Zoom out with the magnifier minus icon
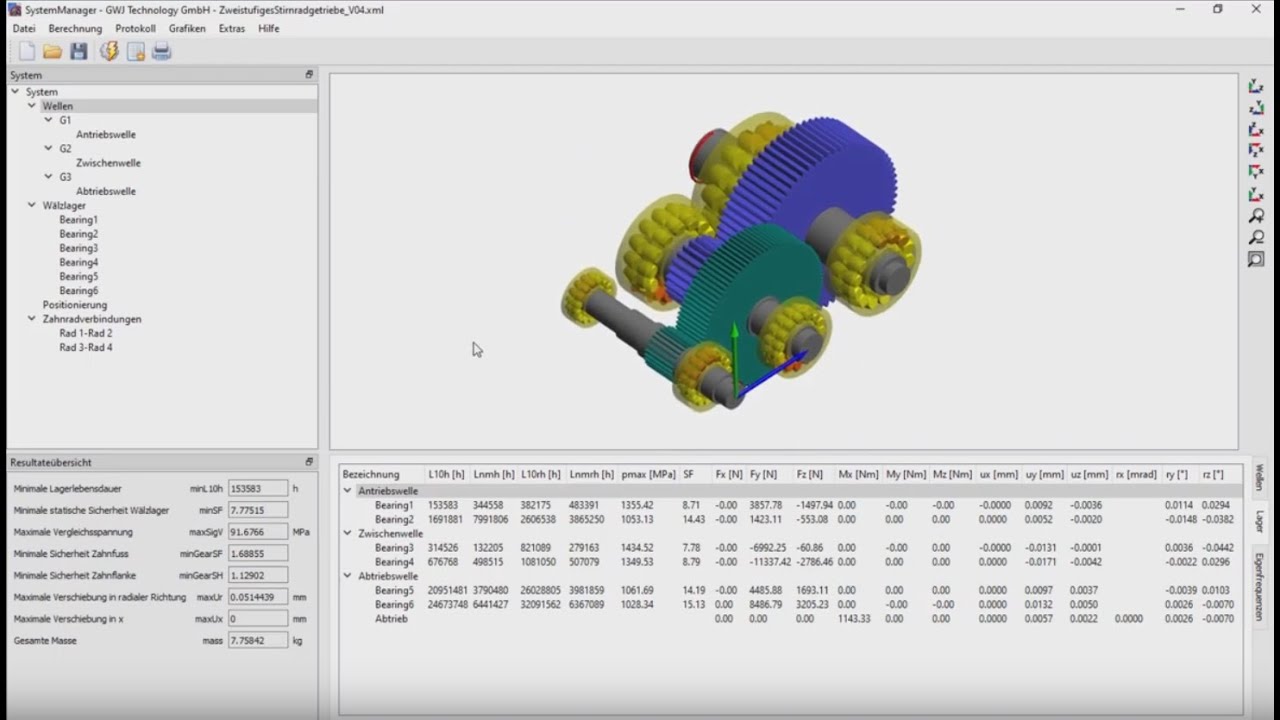This screenshot has width=1280, height=720. pos(1256,238)
